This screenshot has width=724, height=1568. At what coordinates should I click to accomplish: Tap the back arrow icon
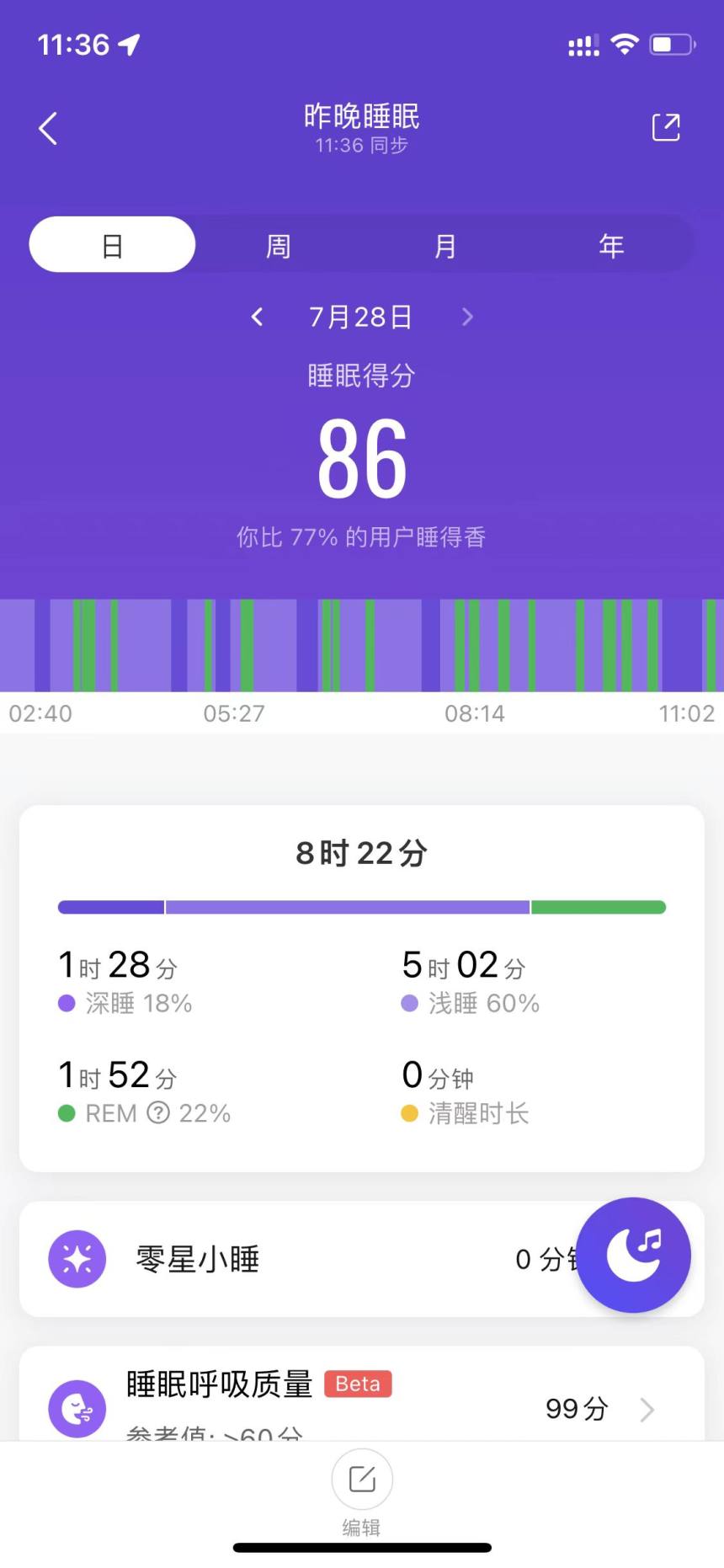point(48,129)
